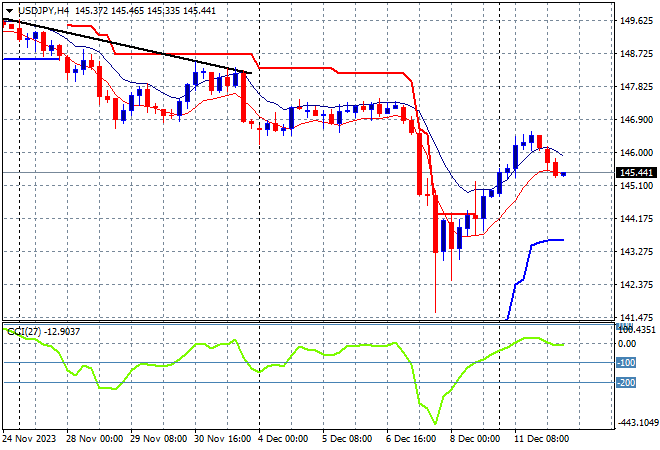
Task: Click the 143.275 price axis label
Action: [x=636, y=252]
